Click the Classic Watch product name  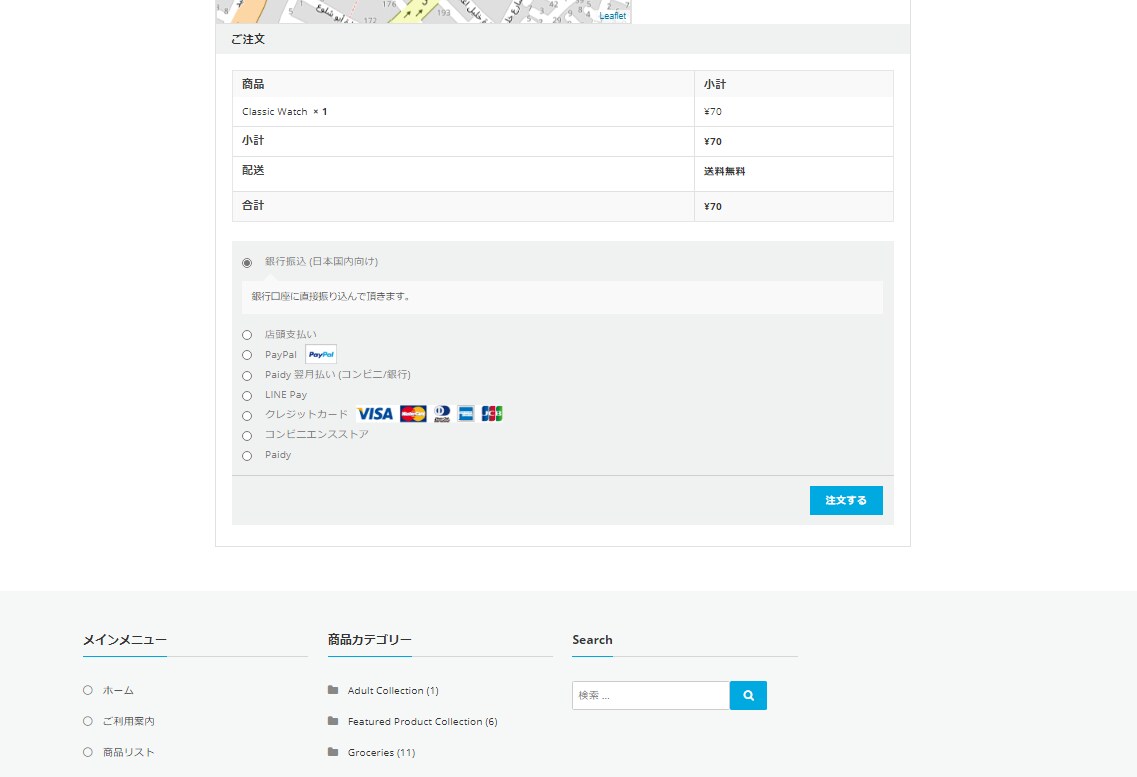pos(275,112)
